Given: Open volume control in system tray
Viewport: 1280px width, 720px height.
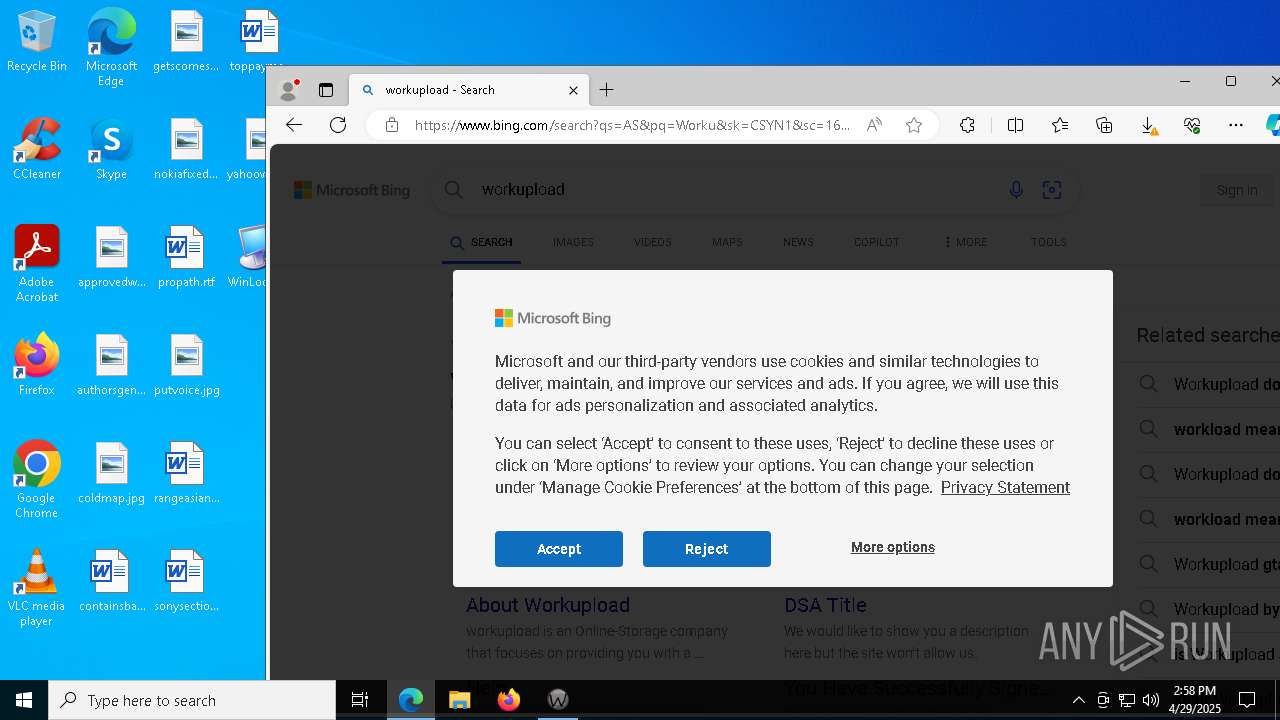Looking at the screenshot, I should click(1151, 700).
